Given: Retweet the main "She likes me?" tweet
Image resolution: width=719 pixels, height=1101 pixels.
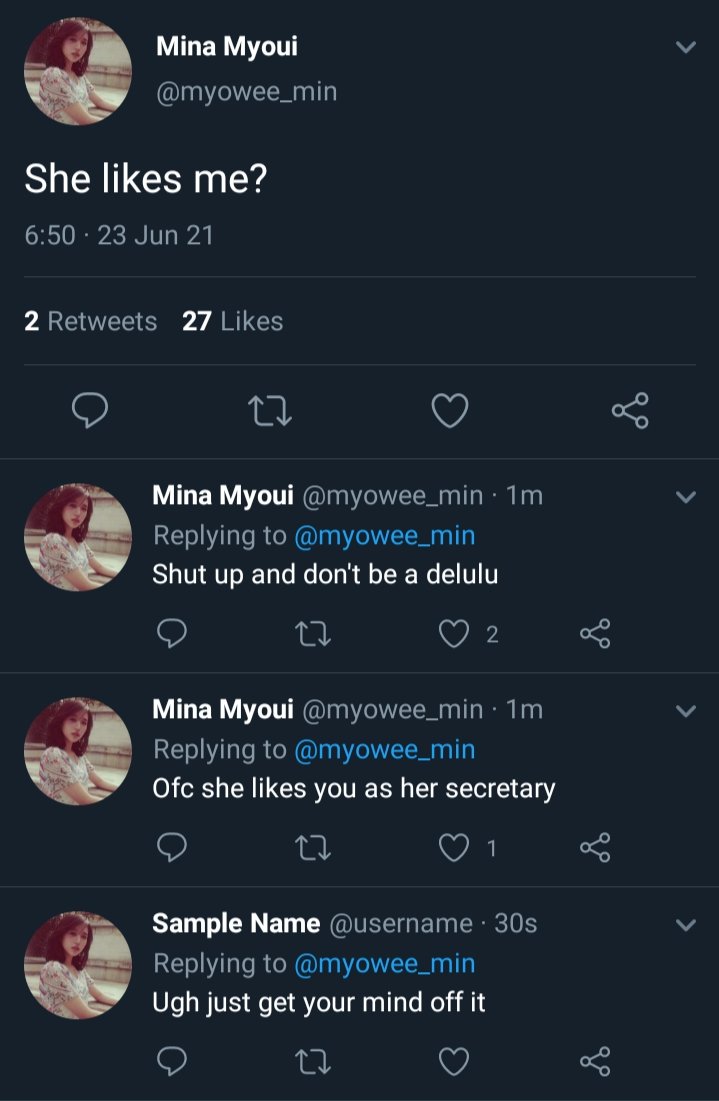Looking at the screenshot, I should coord(270,411).
